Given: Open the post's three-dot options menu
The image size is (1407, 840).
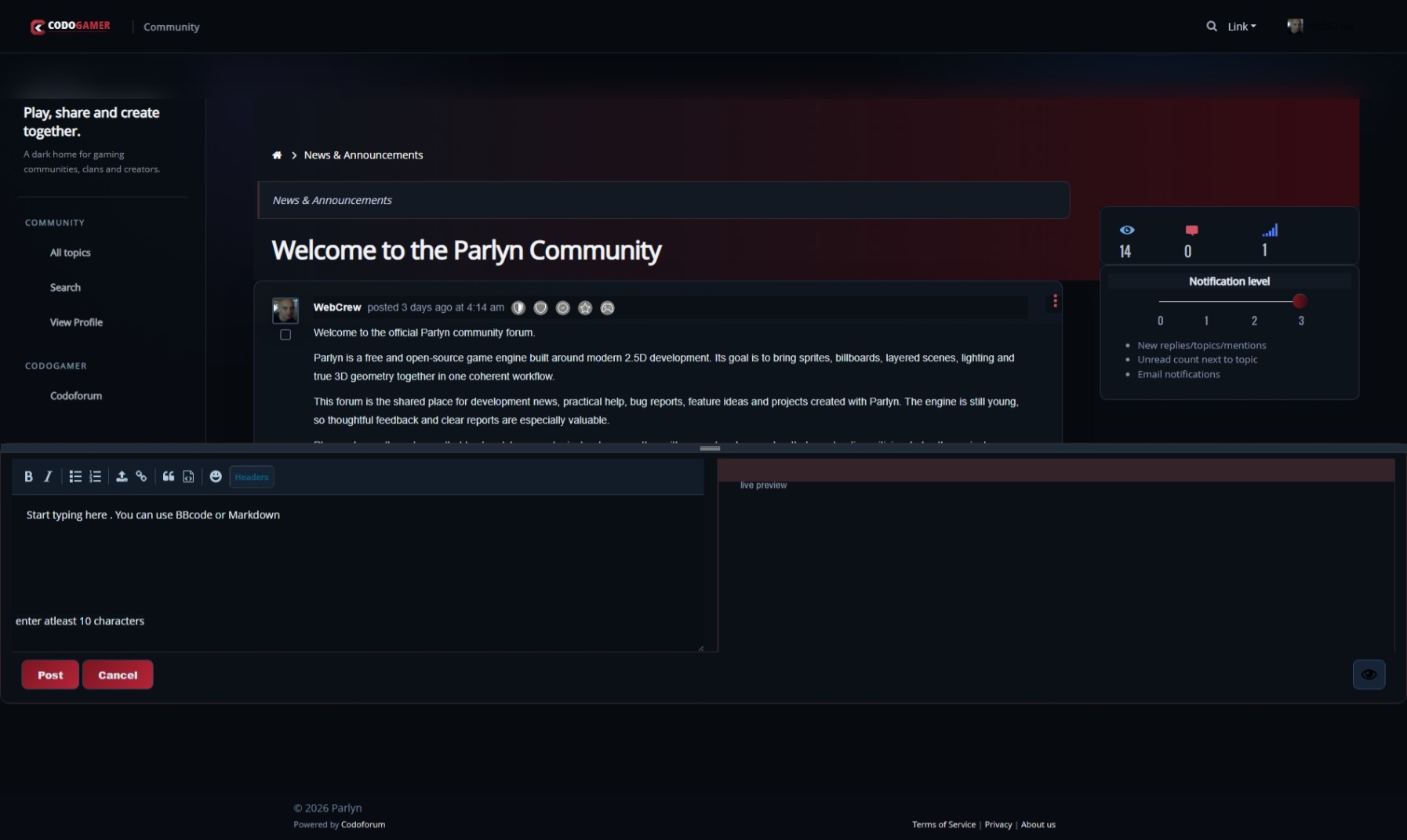Looking at the screenshot, I should point(1055,301).
